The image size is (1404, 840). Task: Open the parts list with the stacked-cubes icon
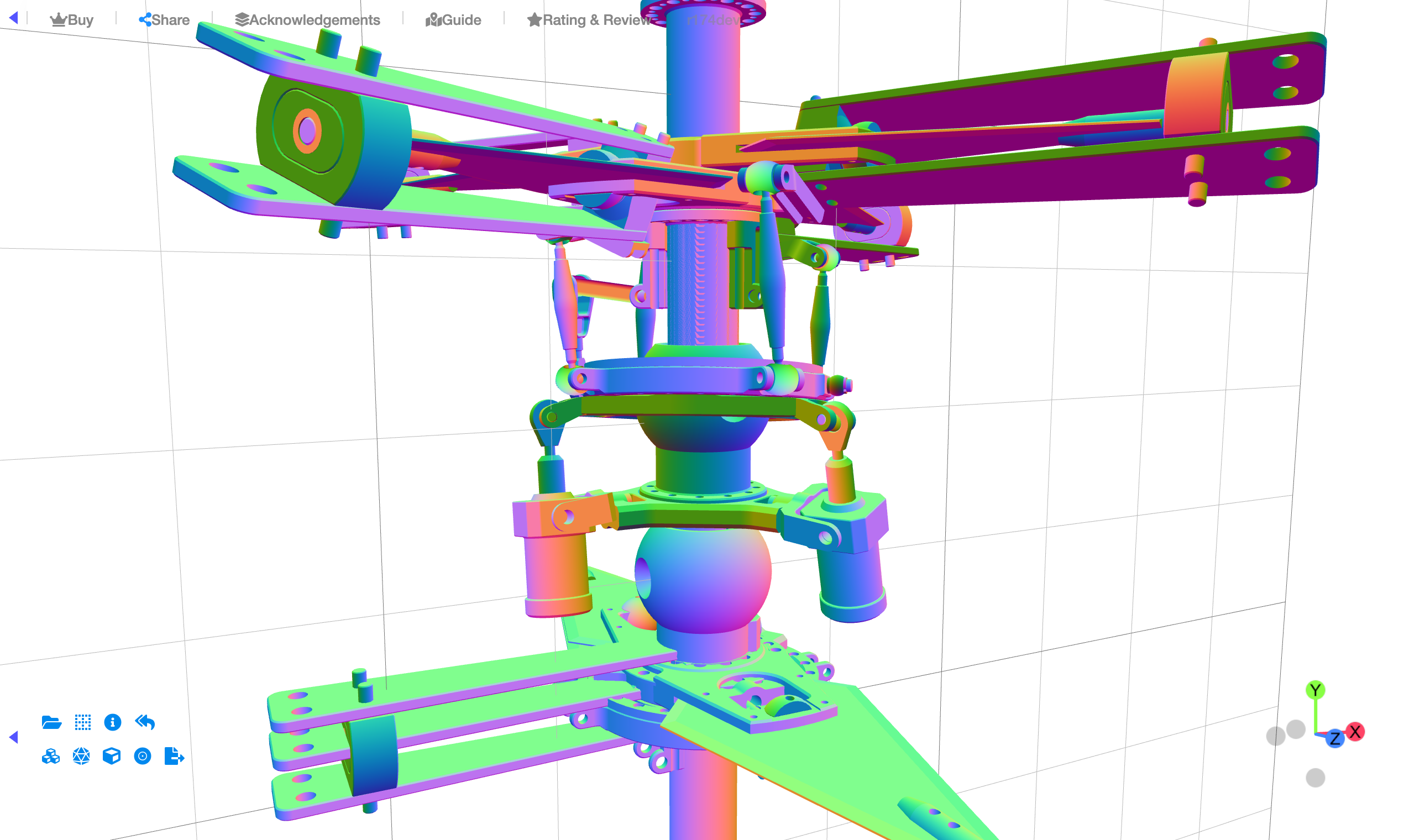(x=51, y=756)
